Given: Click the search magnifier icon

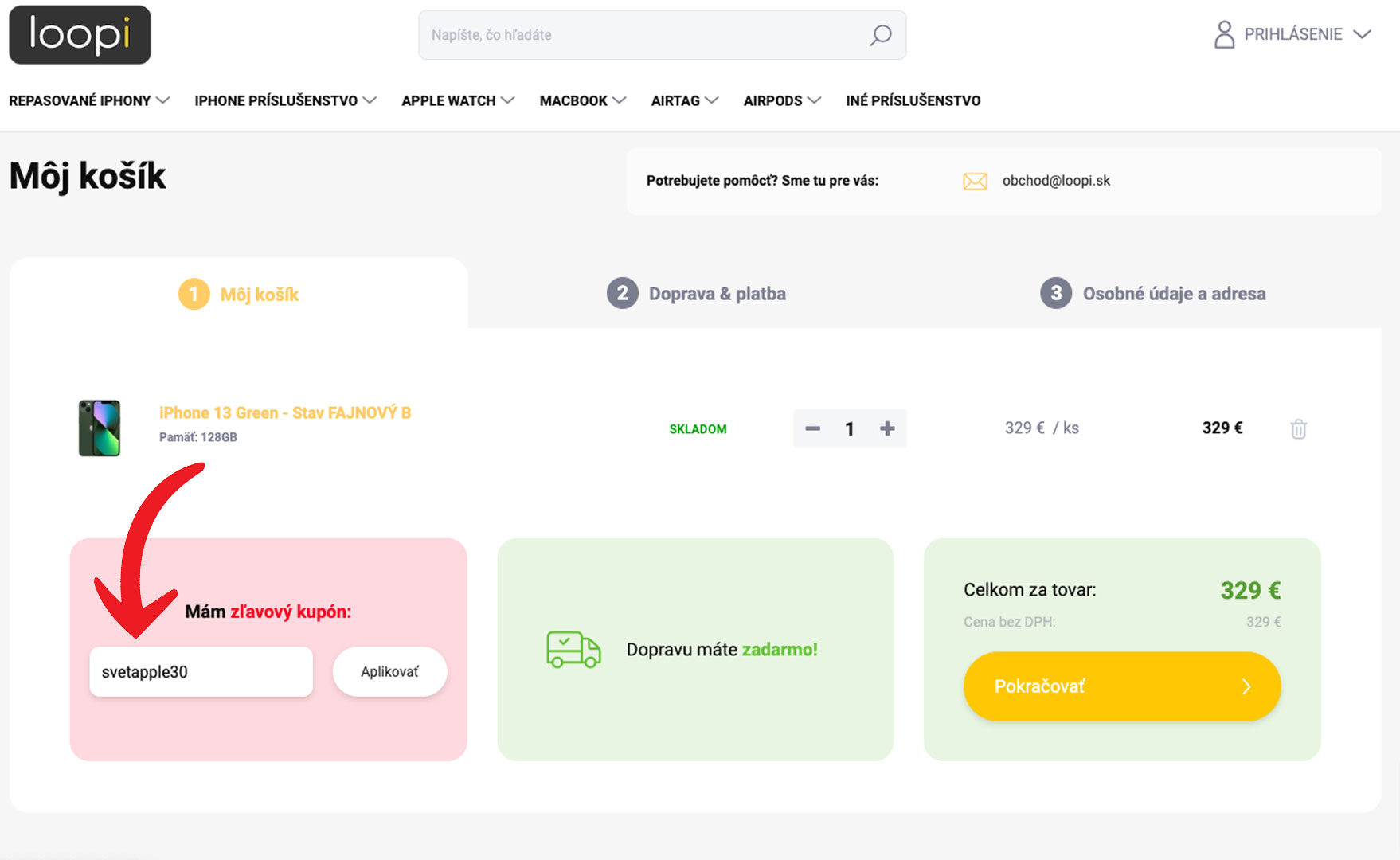Looking at the screenshot, I should point(880,35).
